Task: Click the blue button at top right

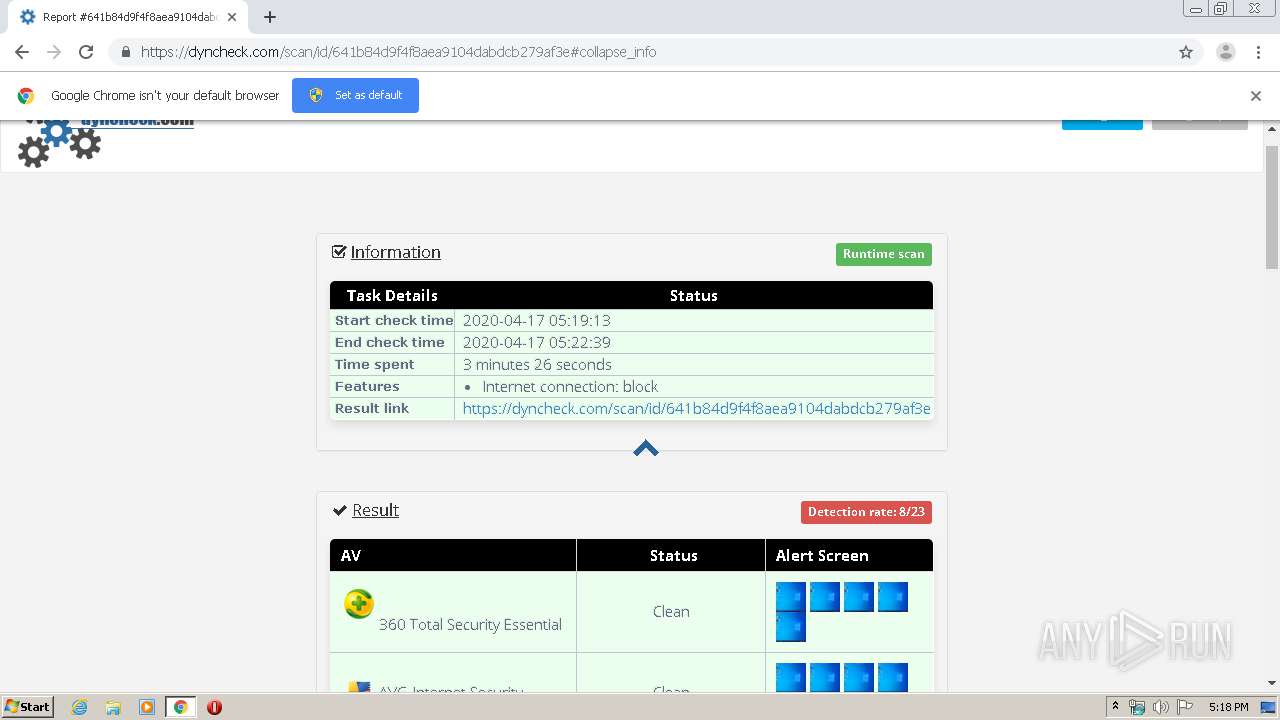Action: 1102,124
